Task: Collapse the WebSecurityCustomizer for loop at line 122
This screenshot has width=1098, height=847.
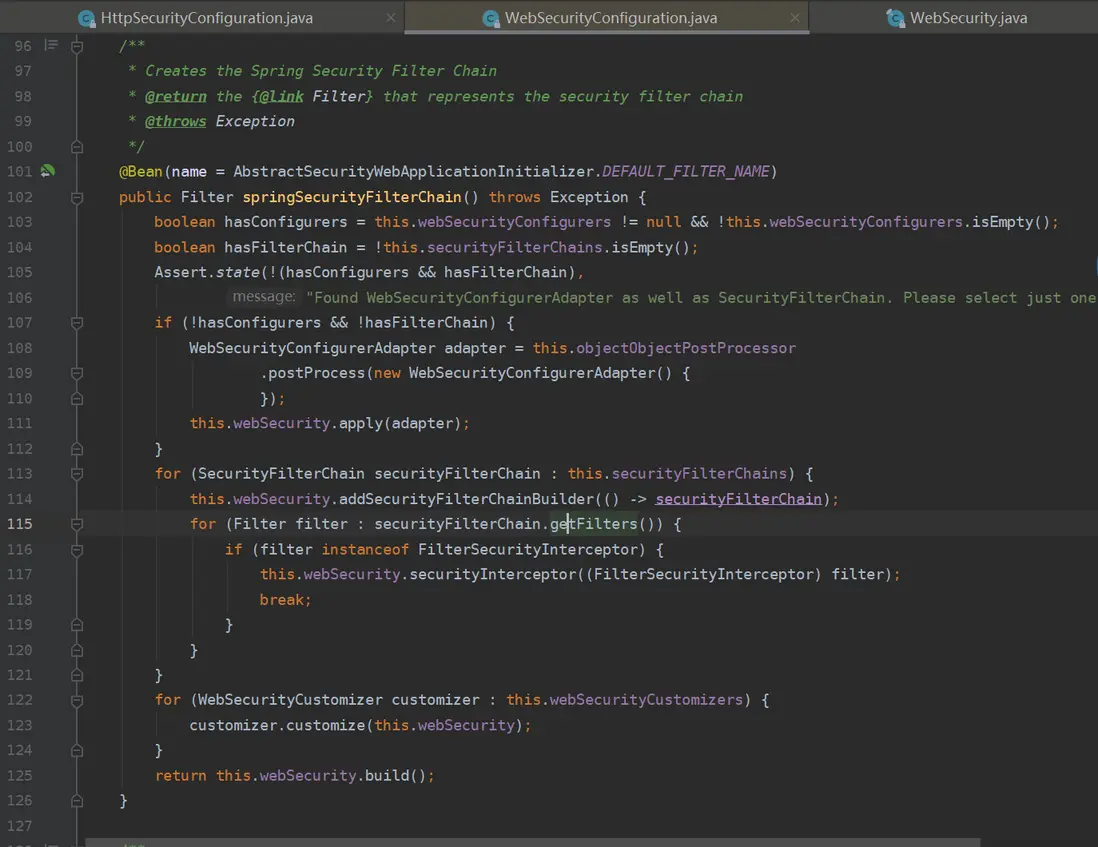Action: [x=77, y=700]
